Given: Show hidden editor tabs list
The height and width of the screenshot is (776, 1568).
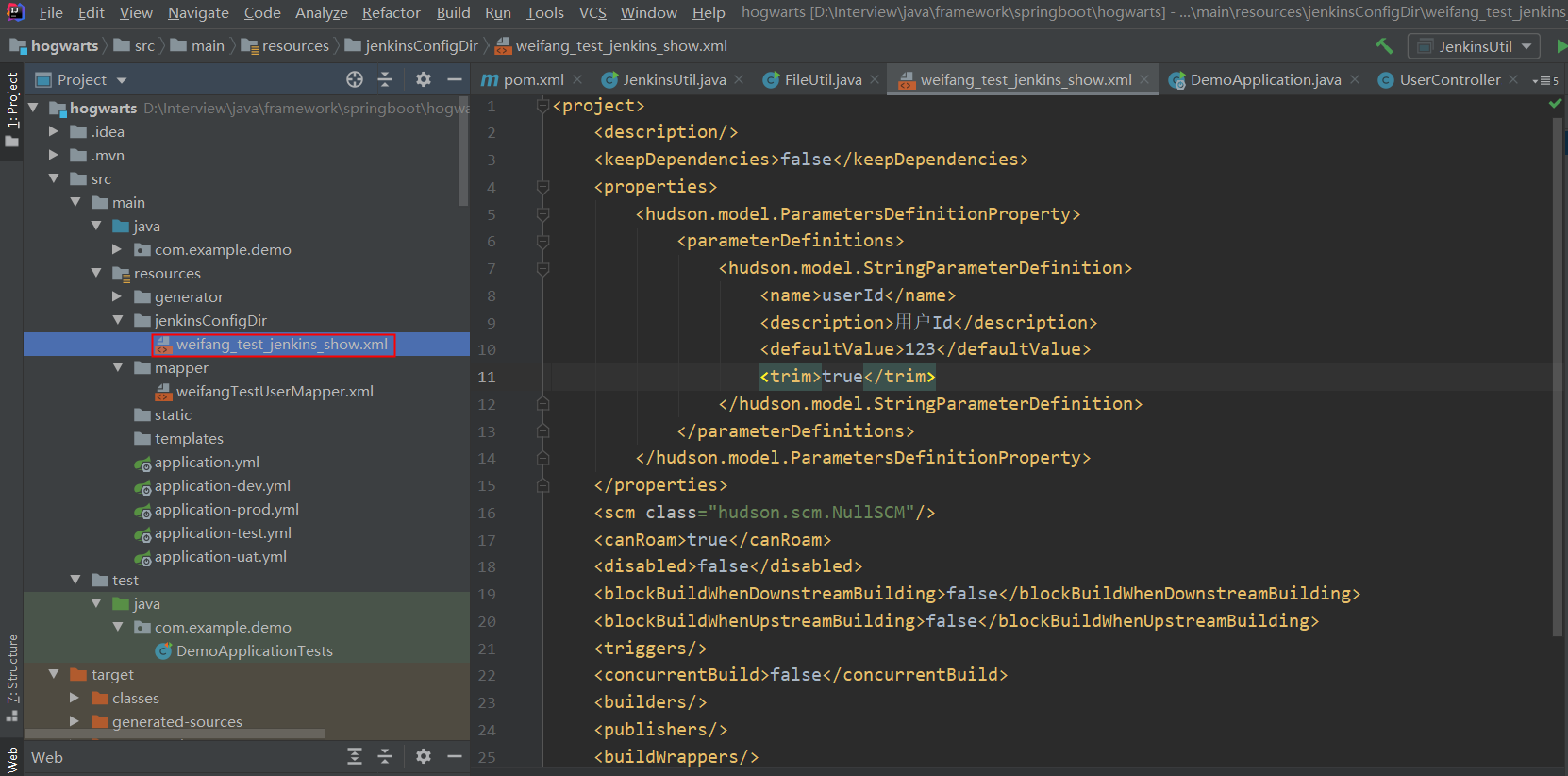Looking at the screenshot, I should 1545,80.
